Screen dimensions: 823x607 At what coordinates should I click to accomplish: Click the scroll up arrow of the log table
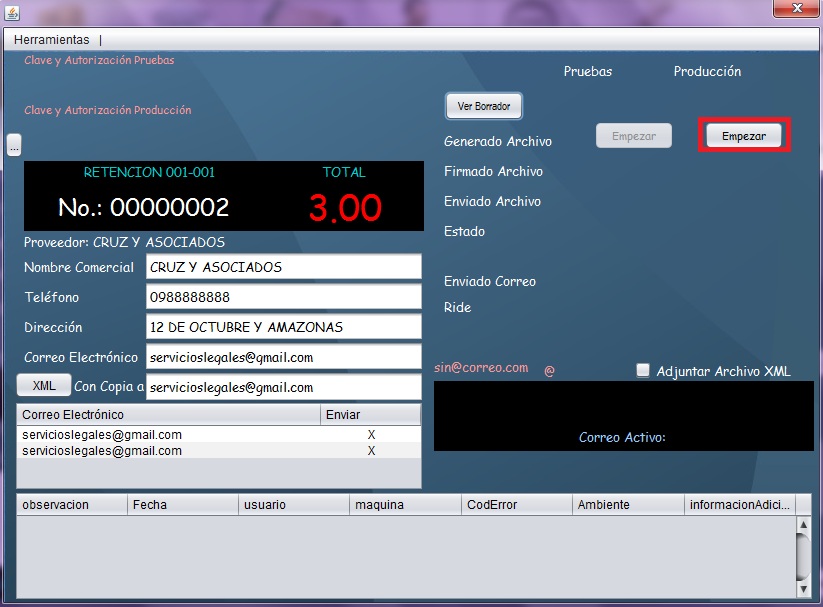point(803,524)
